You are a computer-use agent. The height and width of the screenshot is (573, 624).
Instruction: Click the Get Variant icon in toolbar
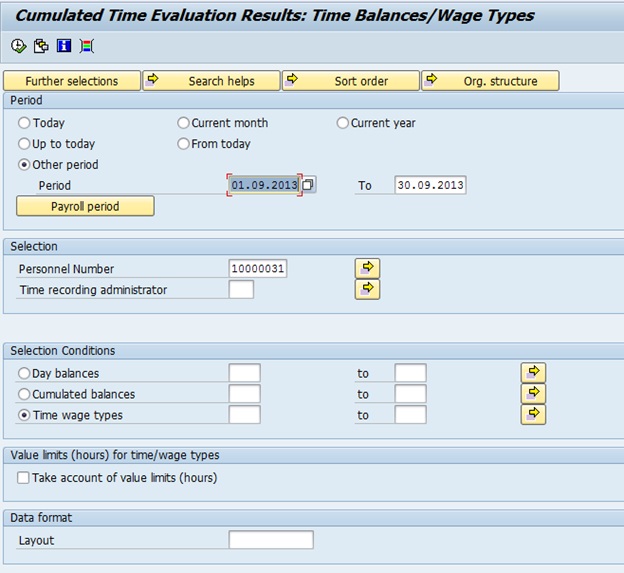tap(41, 46)
